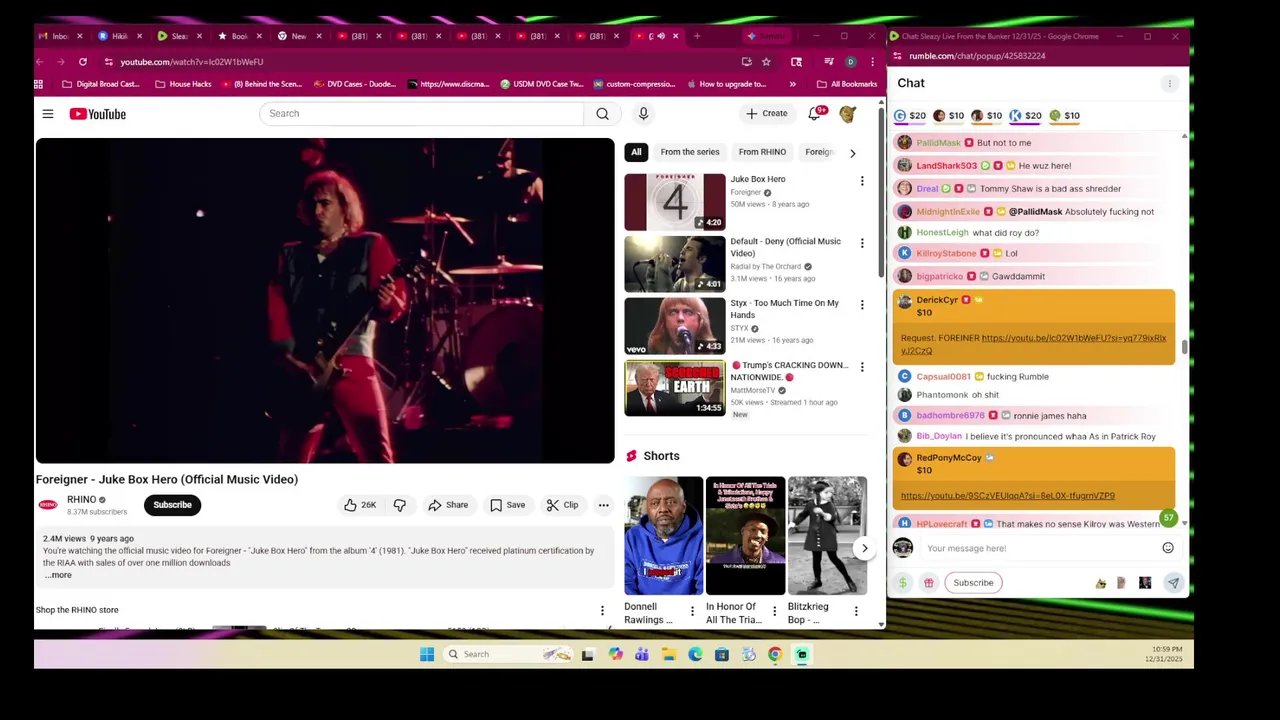Image resolution: width=1280 pixels, height=720 pixels.
Task: Click Subscribe in Rumble chat
Action: point(973,583)
